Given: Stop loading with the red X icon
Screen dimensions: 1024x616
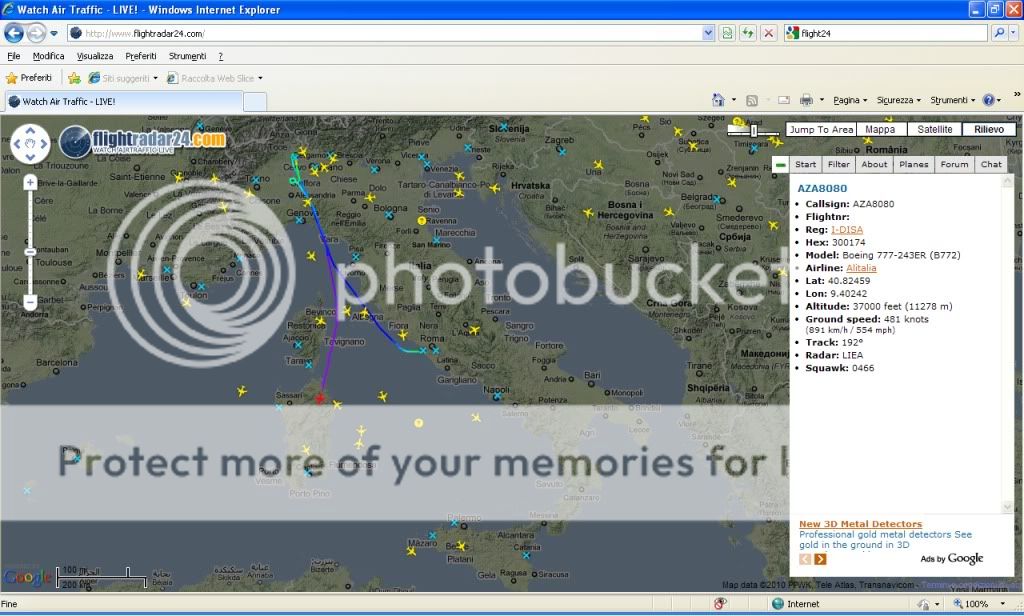Looking at the screenshot, I should pos(769,33).
